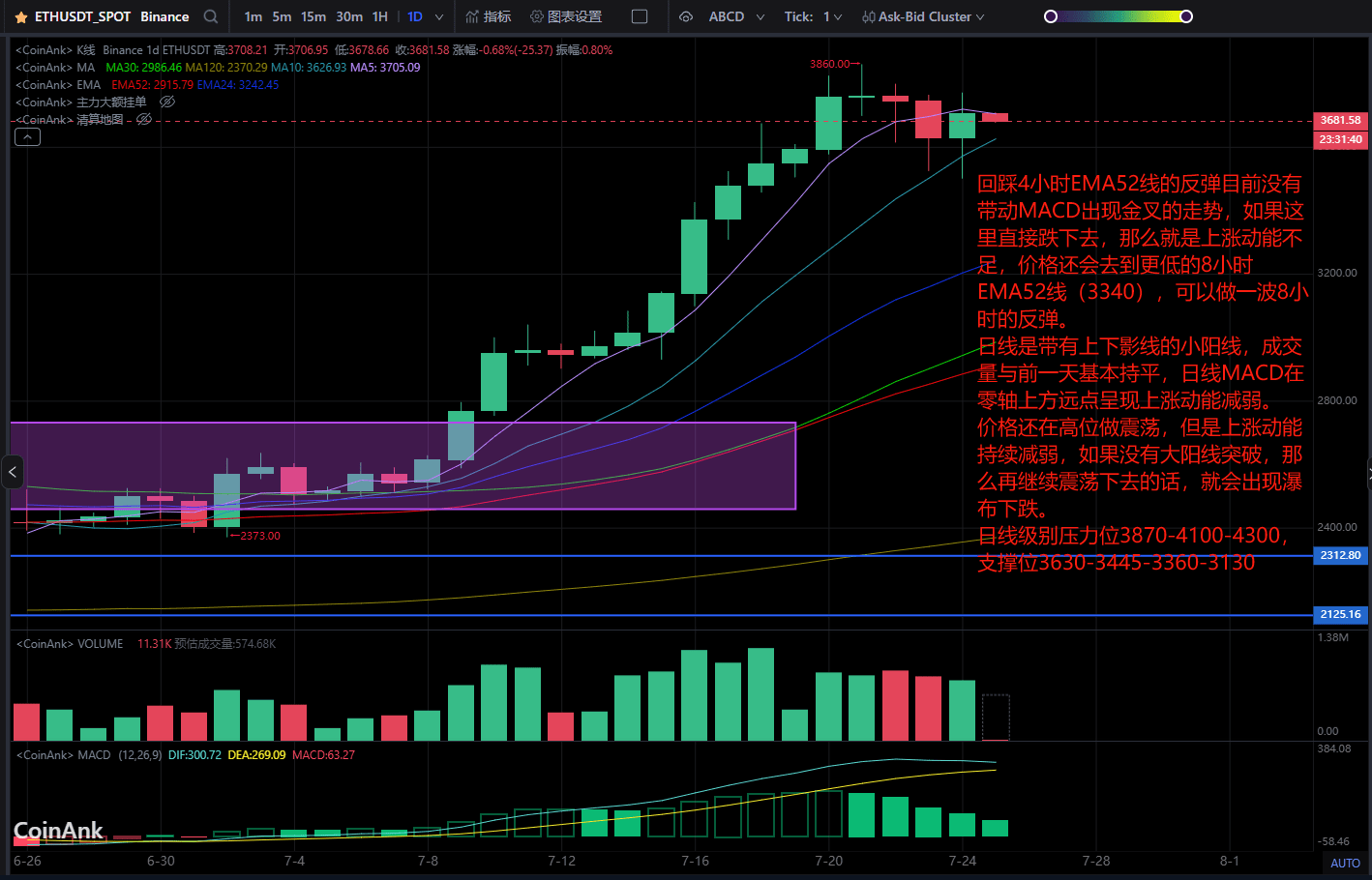
Task: Click the K线 legend row
Action: click(314, 49)
